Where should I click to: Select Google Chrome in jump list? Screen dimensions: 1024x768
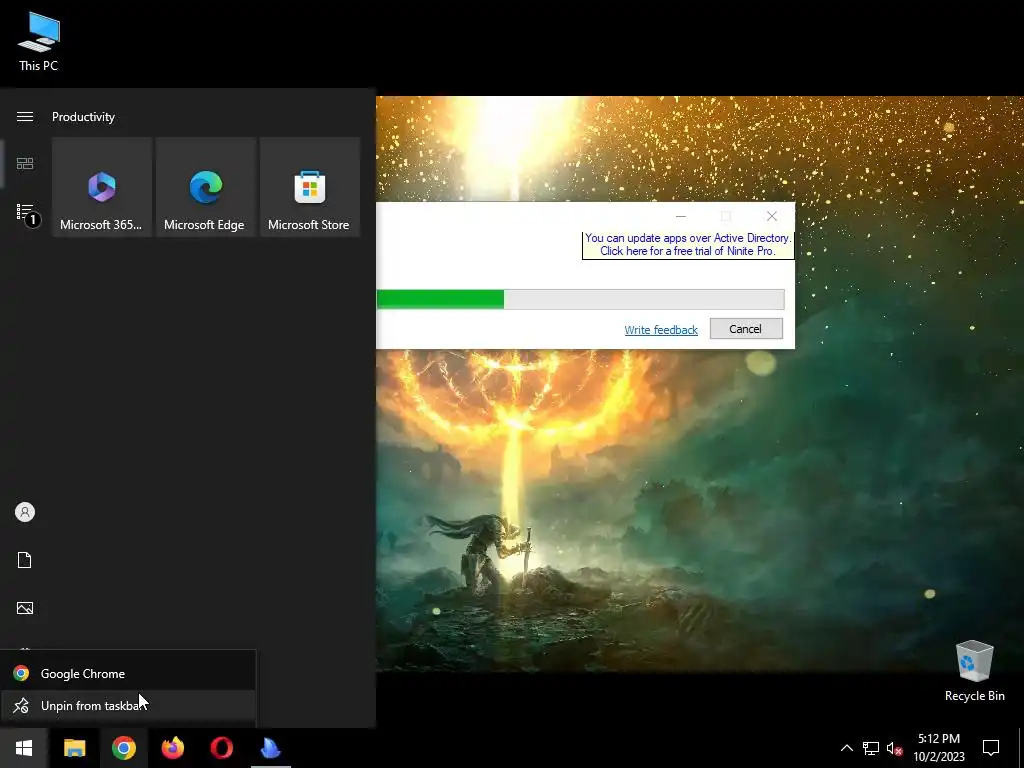point(128,673)
